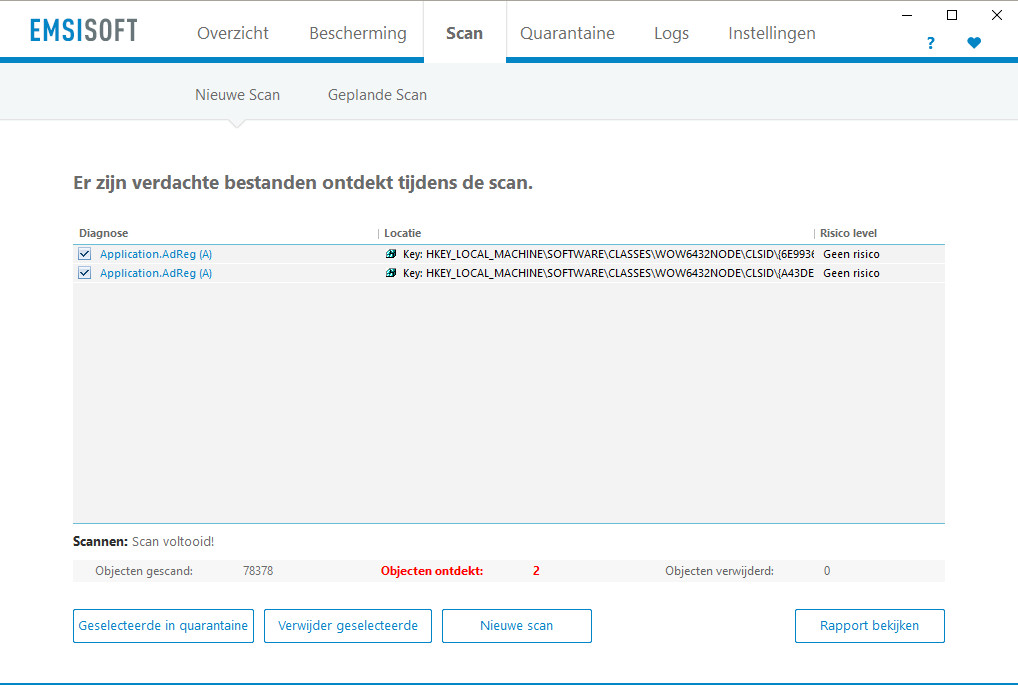Click Geselecteerde in quarantaine button
Screen dimensions: 1018x685
tap(163, 626)
